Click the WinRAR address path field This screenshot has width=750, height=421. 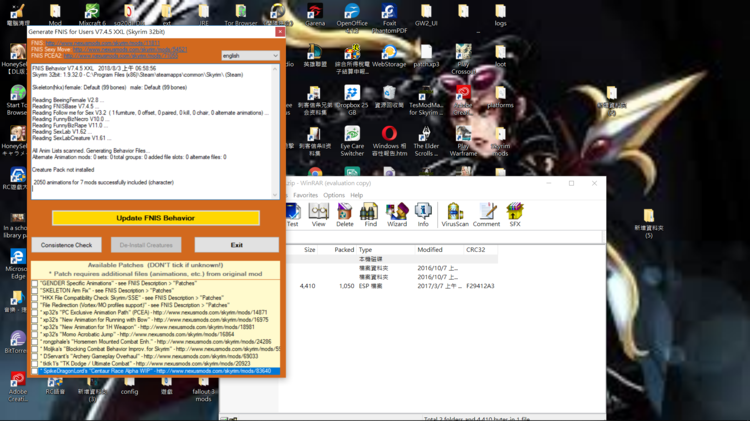click(444, 237)
